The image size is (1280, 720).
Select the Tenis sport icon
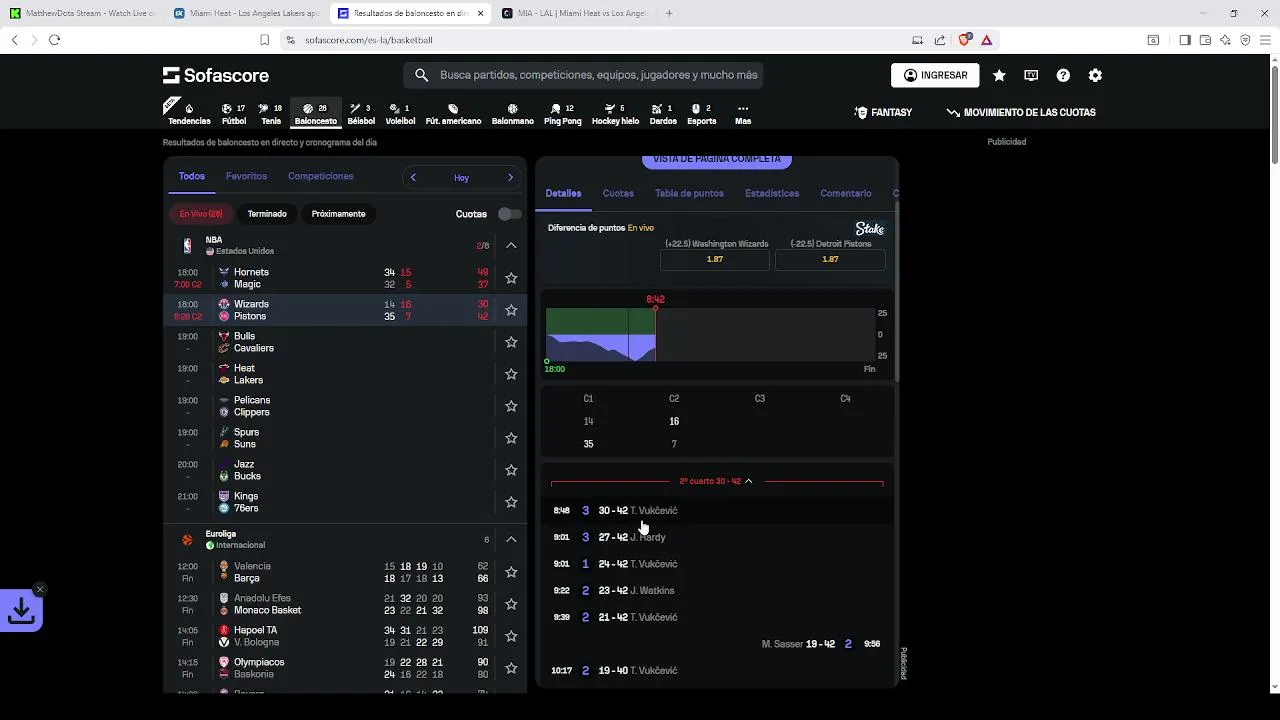[271, 113]
